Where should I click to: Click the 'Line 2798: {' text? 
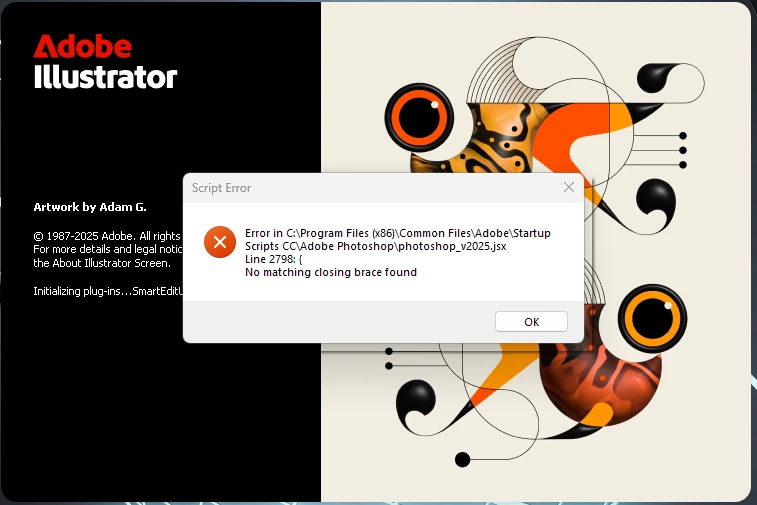click(274, 259)
